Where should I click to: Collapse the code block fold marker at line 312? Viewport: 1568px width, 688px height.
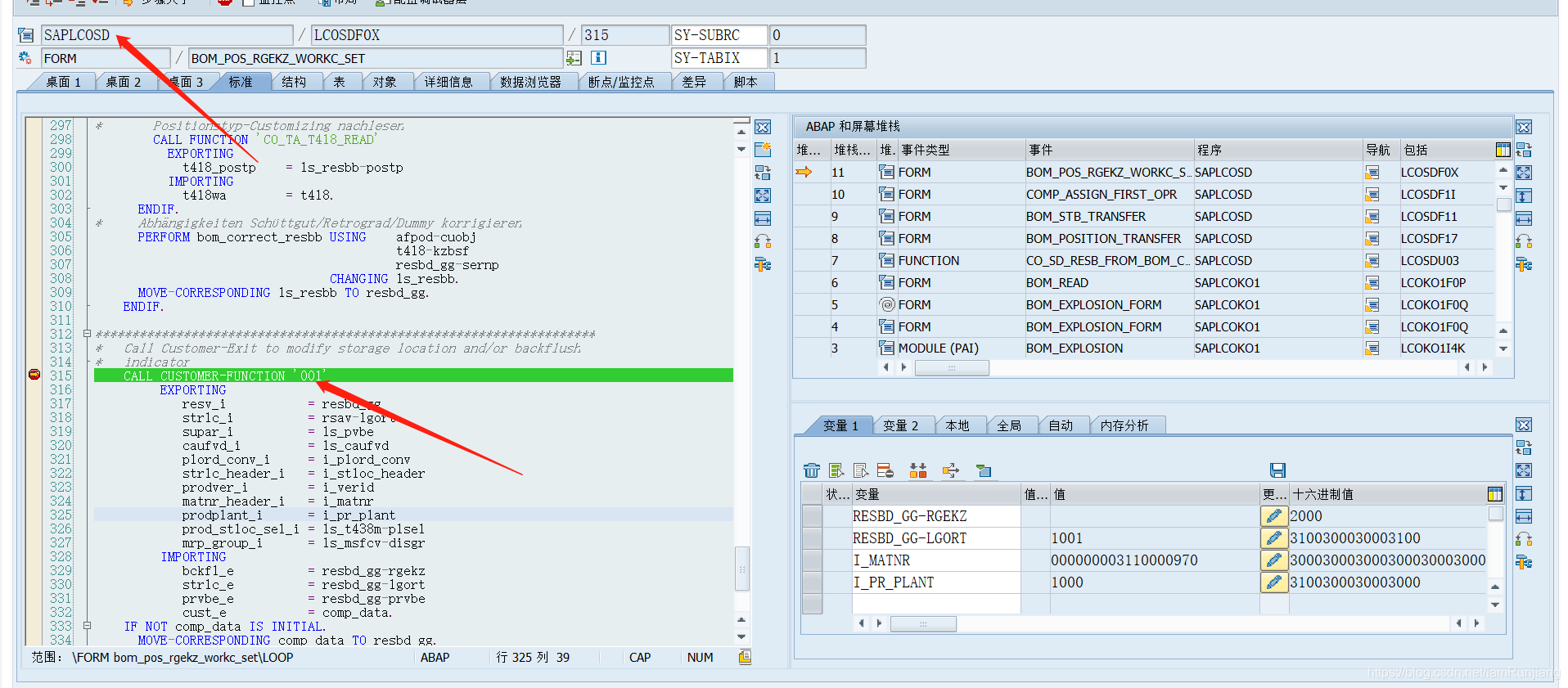point(87,334)
